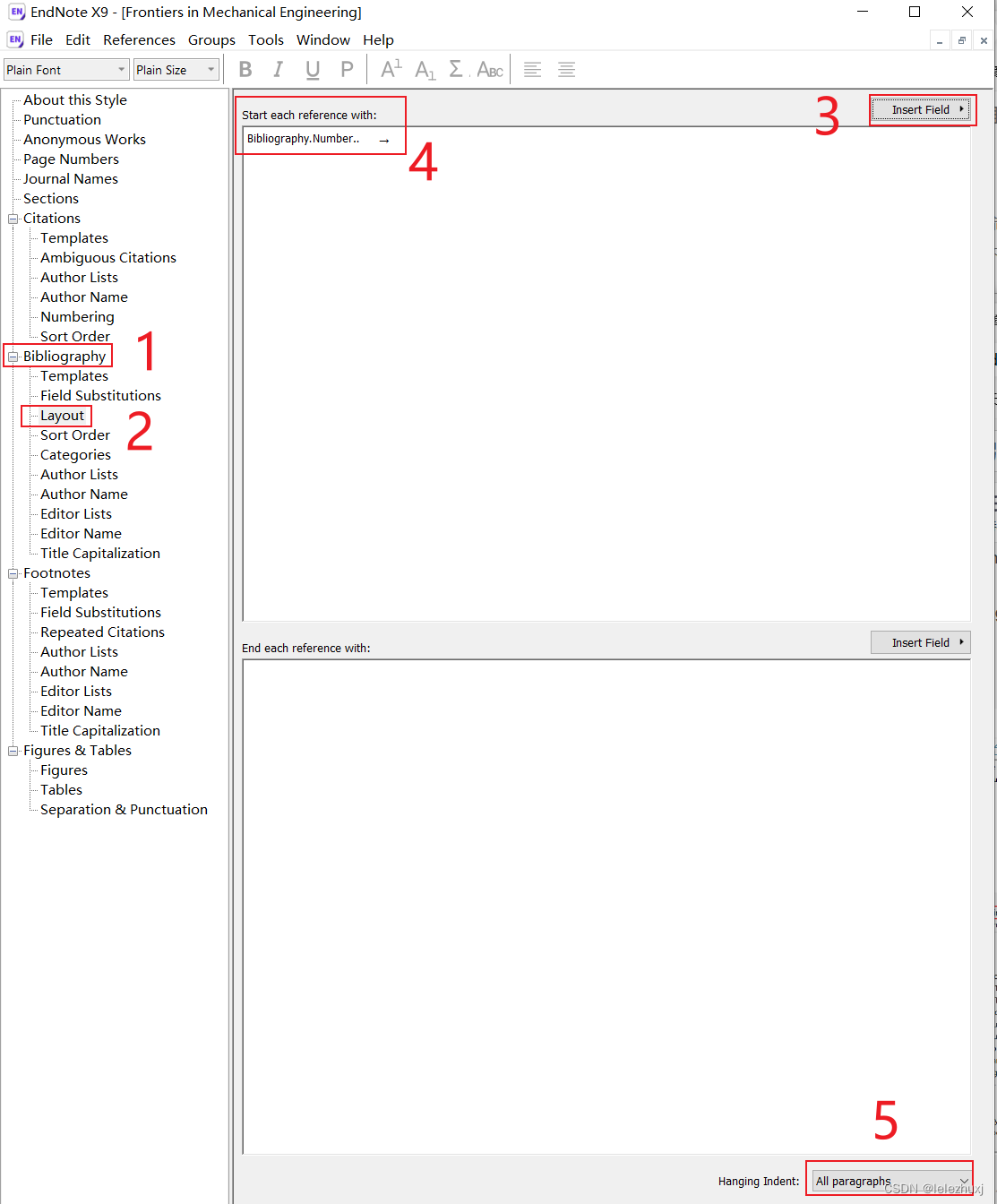The width and height of the screenshot is (997, 1204).
Task: Open Insert Field menu for end reference
Action: 921,642
